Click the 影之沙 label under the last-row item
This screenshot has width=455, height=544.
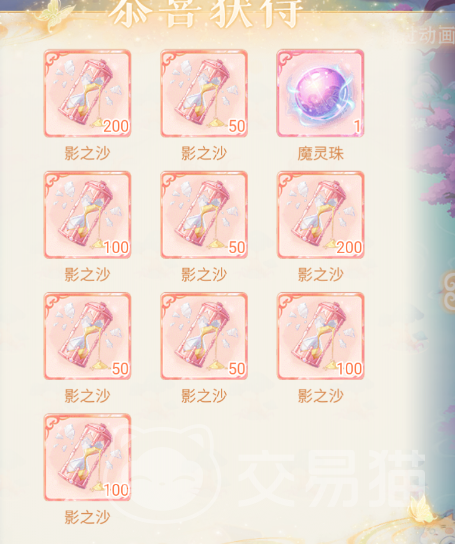point(87,517)
